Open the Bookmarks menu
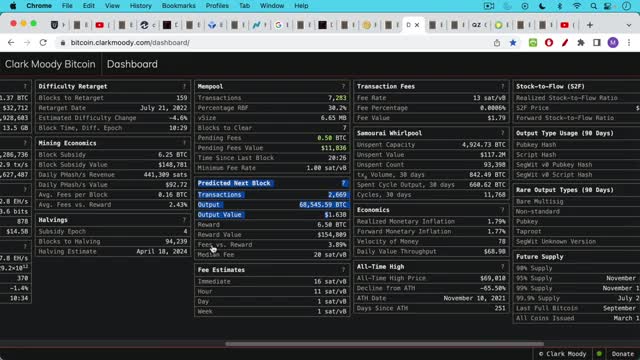Screen dimensions: 640x360 178,6
